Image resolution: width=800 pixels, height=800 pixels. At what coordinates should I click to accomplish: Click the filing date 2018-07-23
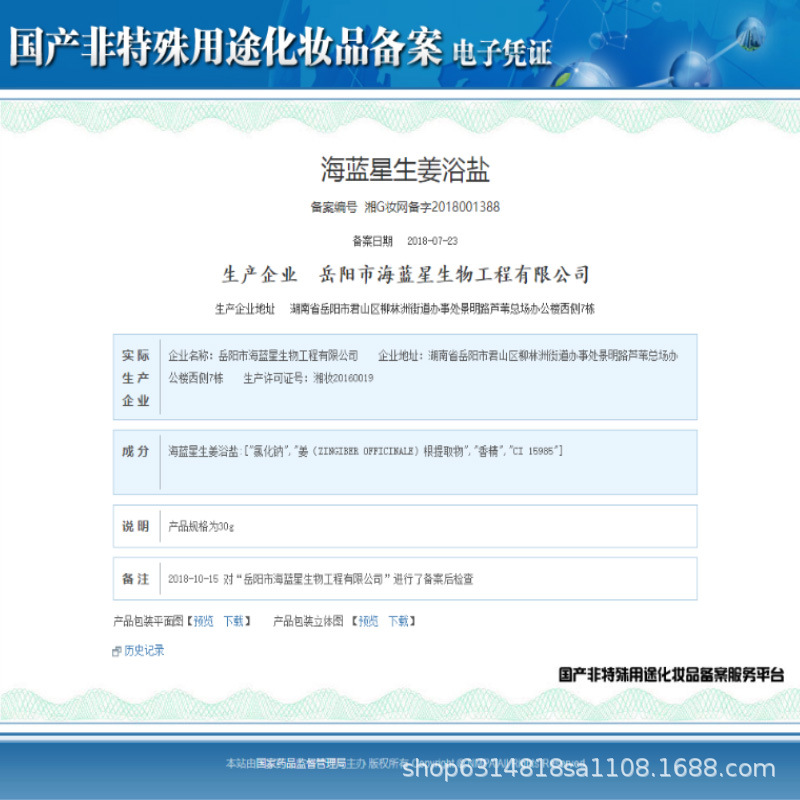point(432,241)
